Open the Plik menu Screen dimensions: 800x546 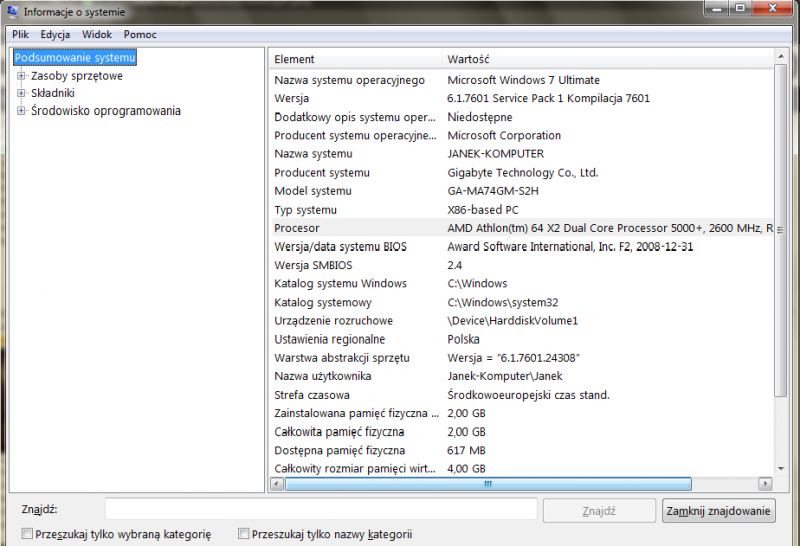coord(20,34)
